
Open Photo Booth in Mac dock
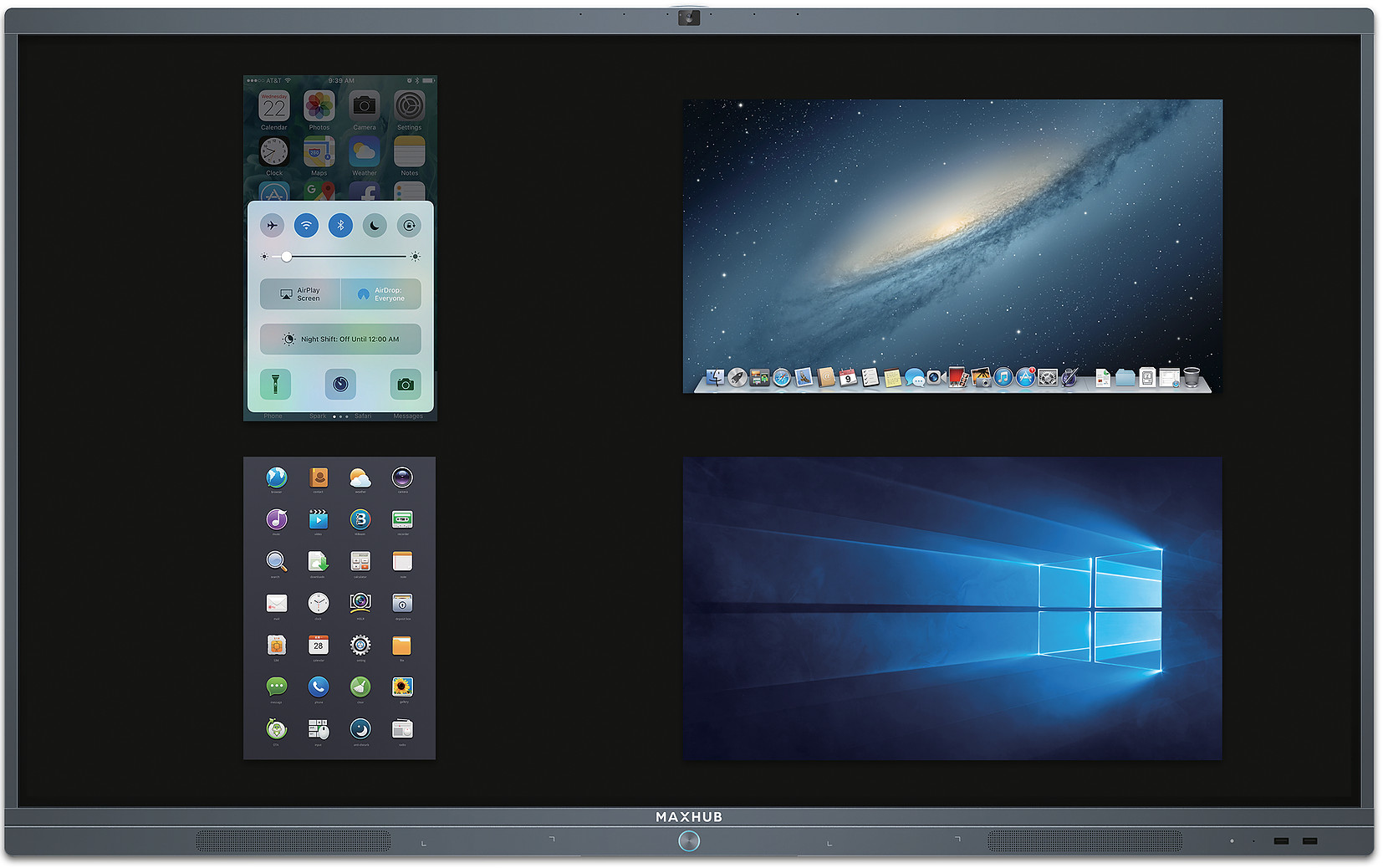click(x=958, y=377)
